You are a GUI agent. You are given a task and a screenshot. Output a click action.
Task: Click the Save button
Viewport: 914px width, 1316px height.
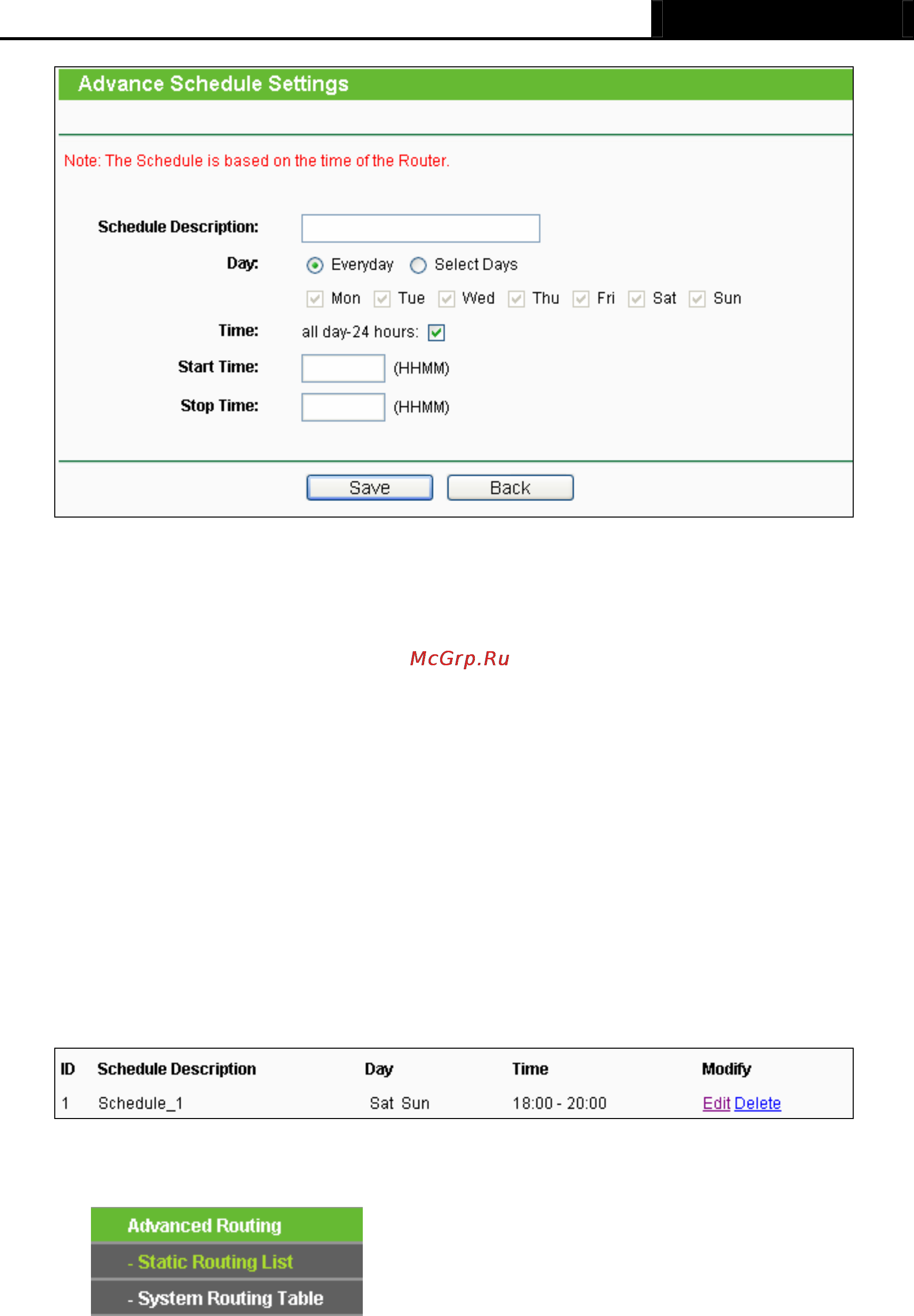click(370, 488)
